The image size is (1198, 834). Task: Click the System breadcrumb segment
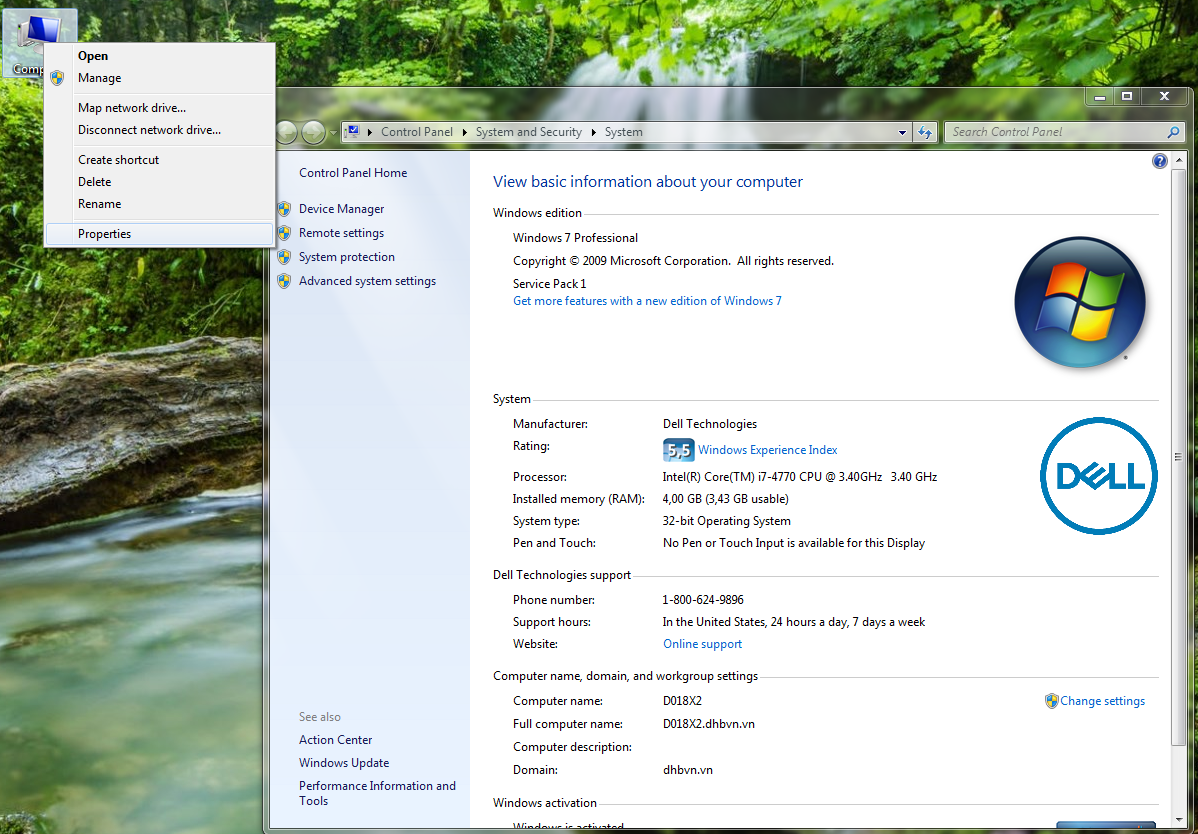click(623, 132)
